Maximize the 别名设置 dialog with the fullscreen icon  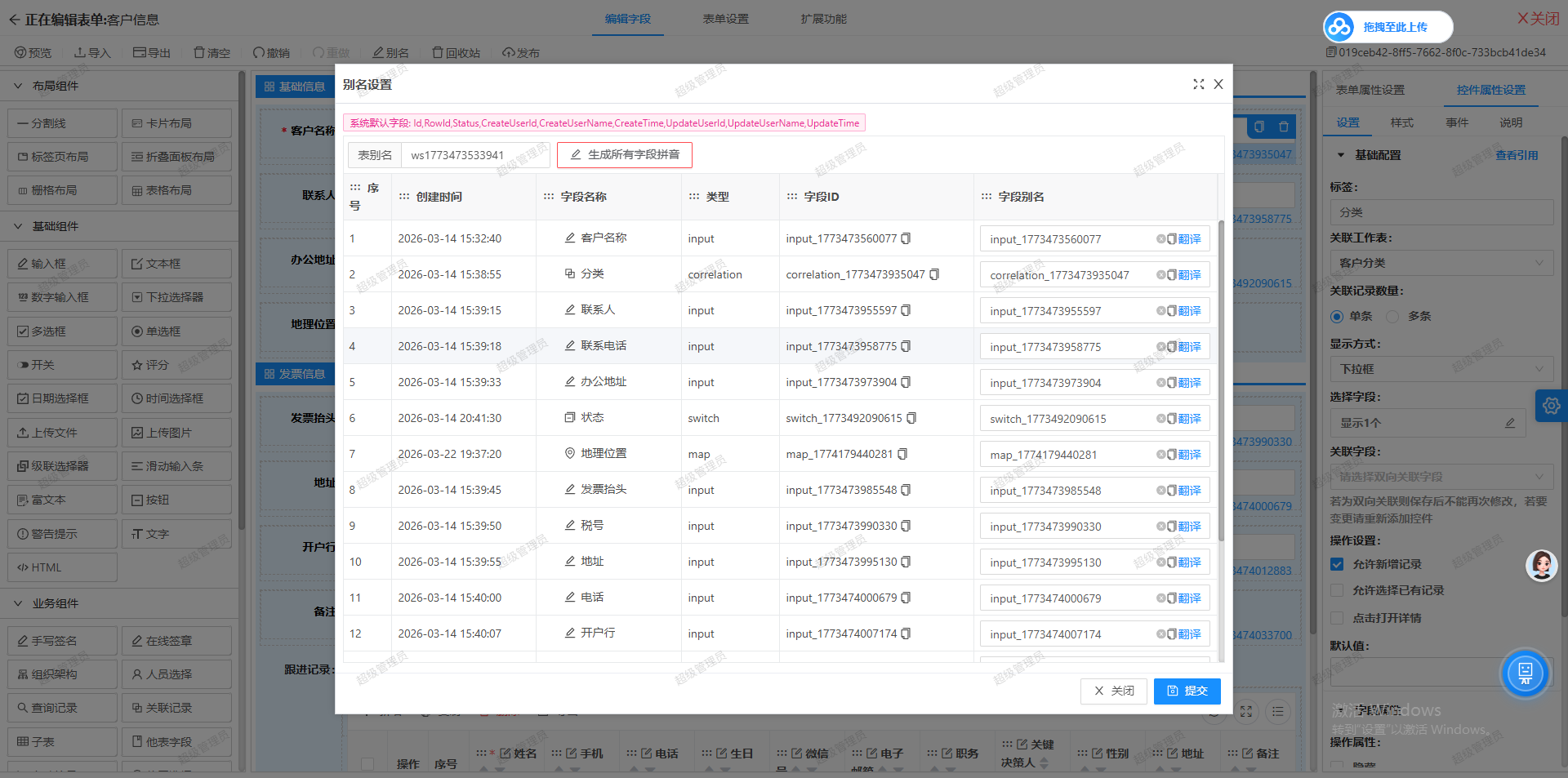tap(1198, 84)
